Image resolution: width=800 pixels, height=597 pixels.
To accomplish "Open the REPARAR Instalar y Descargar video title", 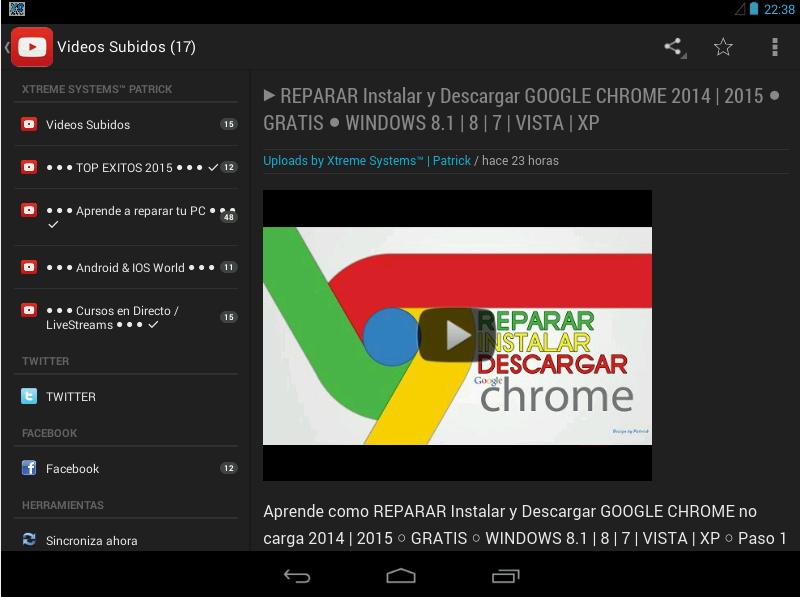I will click(x=521, y=109).
